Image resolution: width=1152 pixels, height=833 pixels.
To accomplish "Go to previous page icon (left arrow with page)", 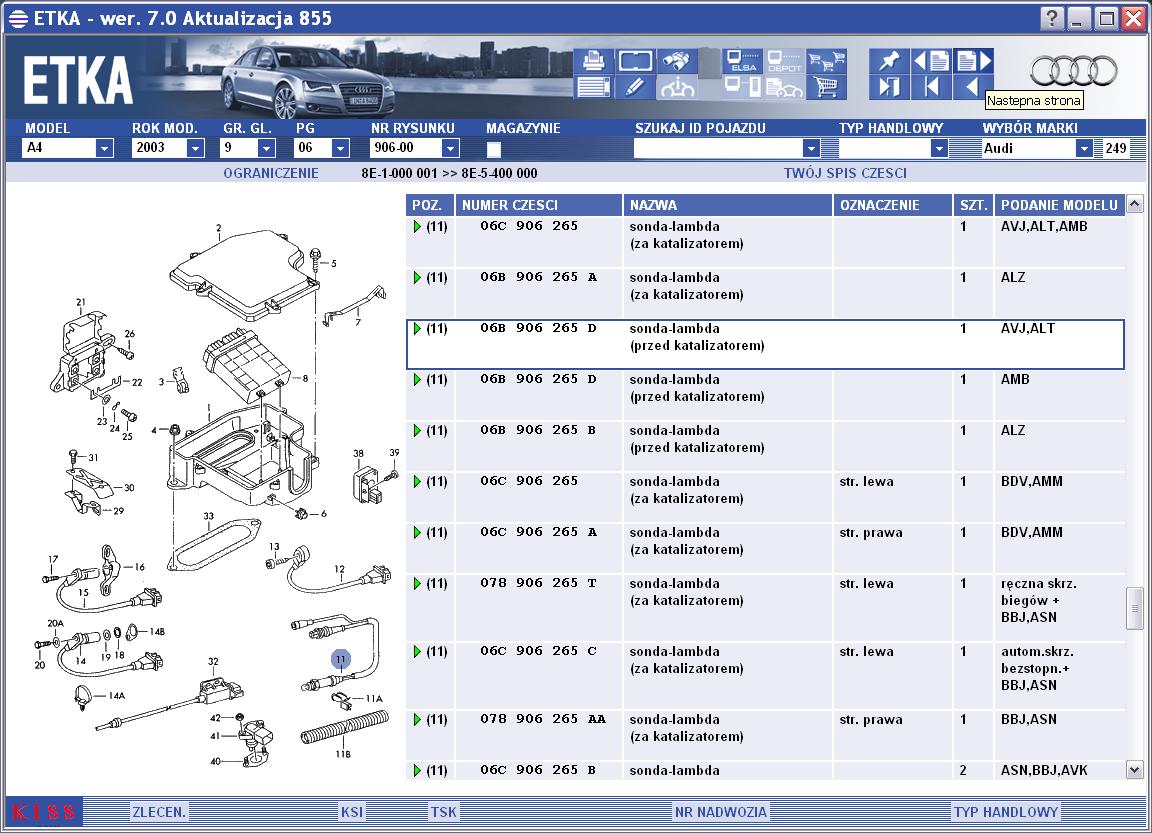I will [931, 60].
